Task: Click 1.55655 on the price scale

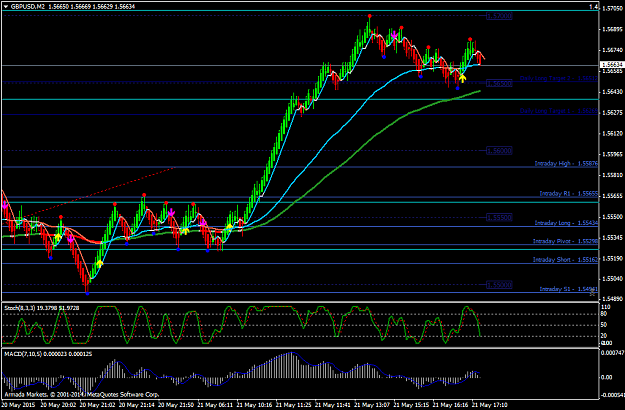Action: [x=612, y=196]
